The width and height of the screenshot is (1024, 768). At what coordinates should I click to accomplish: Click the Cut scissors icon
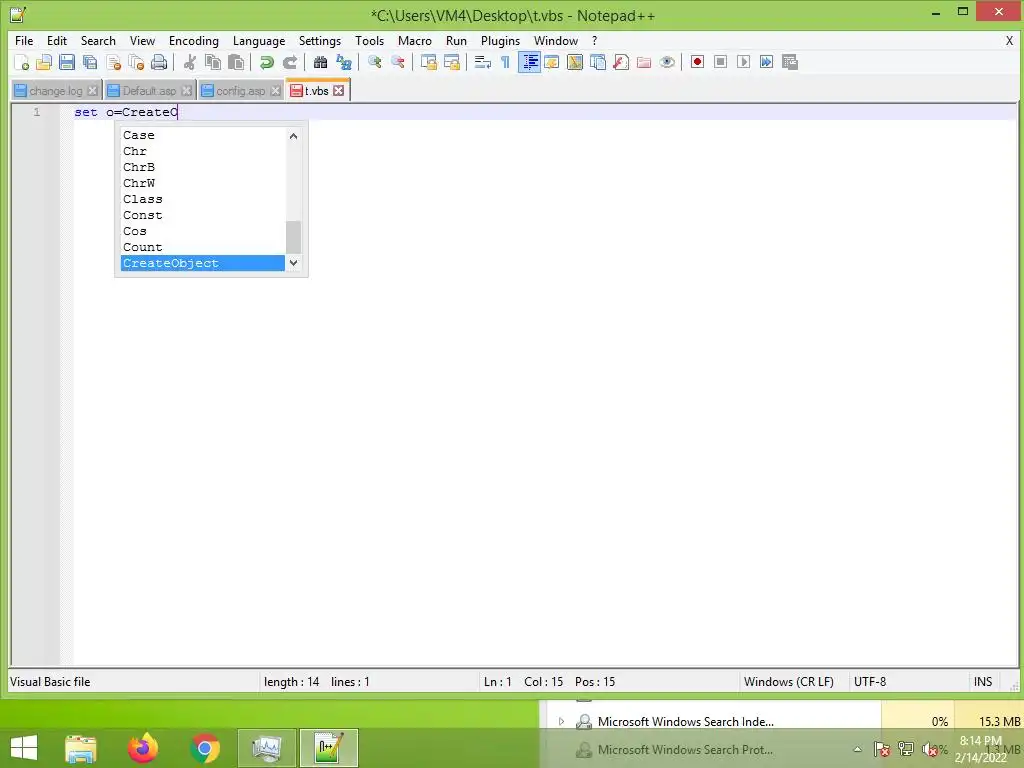(189, 62)
